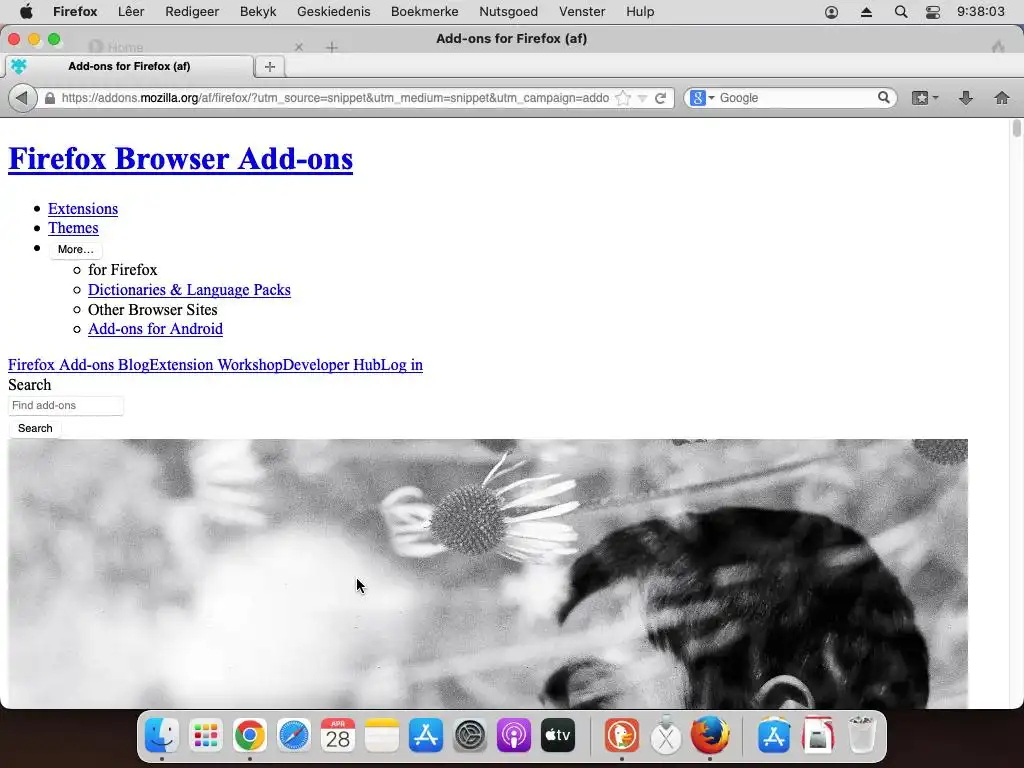
Task: Open the Firefox Add-ons Blog link
Action: coord(78,365)
